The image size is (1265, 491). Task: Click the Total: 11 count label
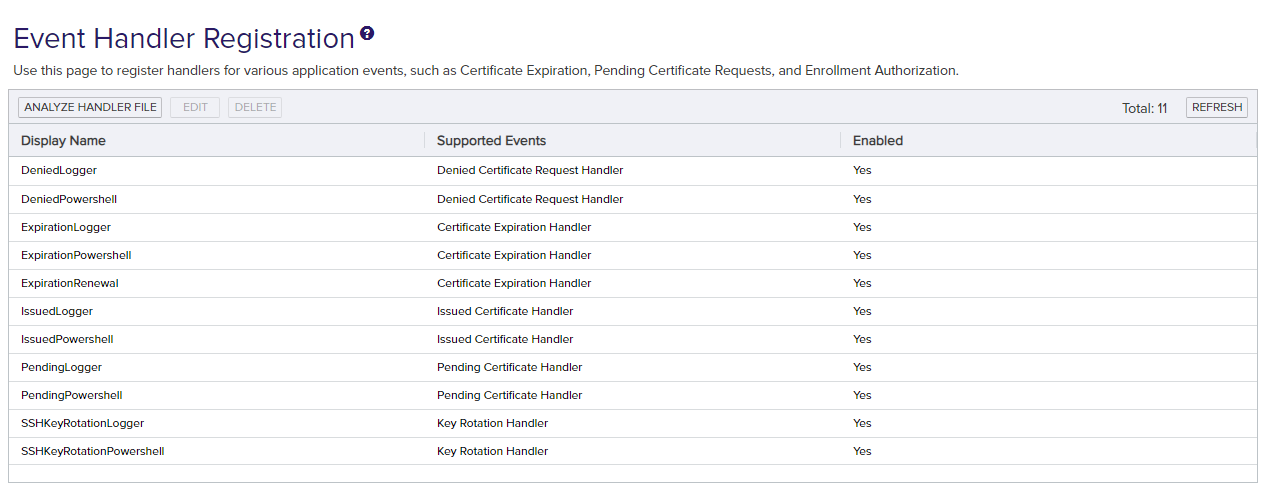point(1144,108)
